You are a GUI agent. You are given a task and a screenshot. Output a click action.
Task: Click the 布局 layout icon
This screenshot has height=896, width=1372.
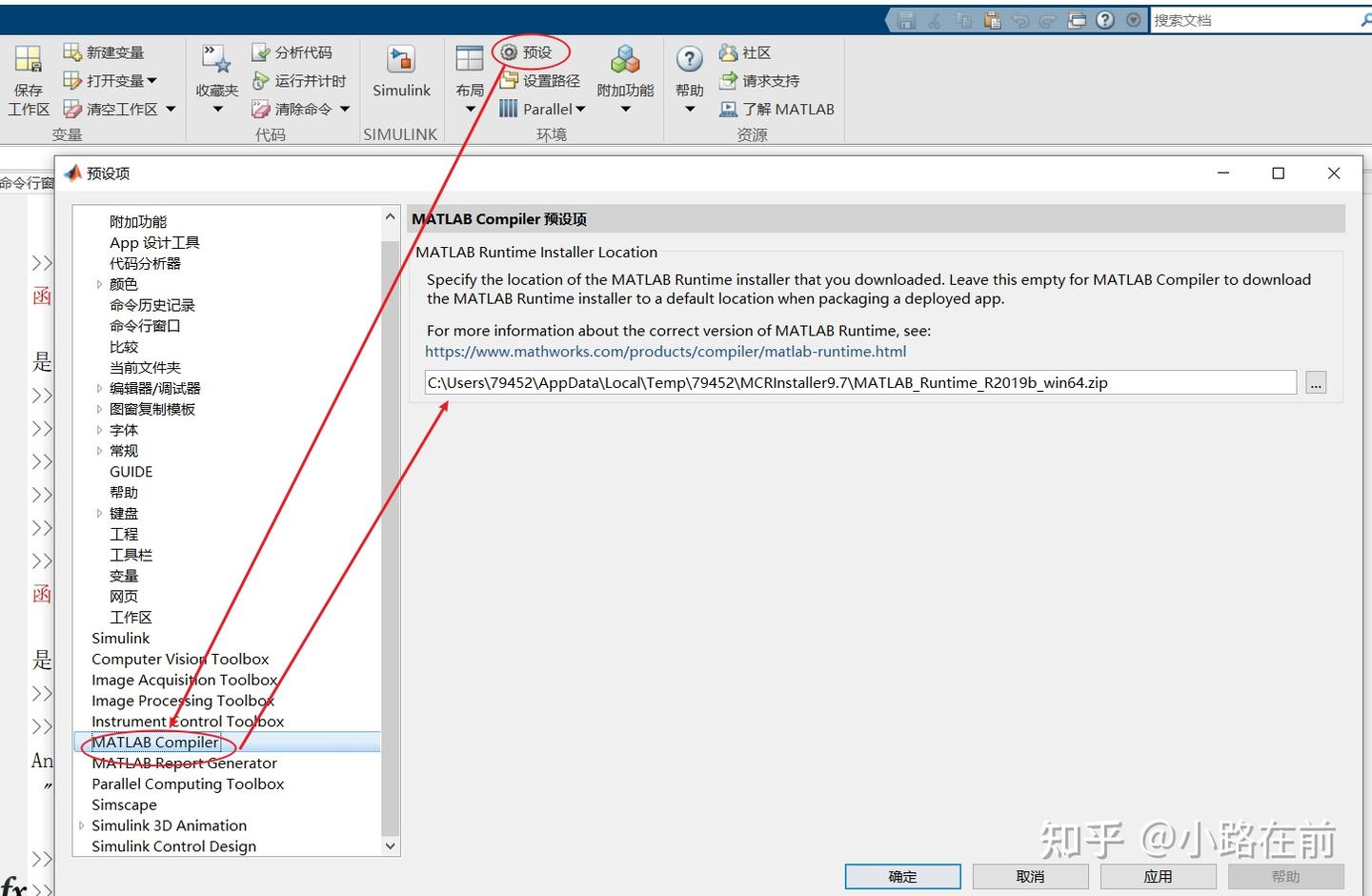[x=470, y=59]
